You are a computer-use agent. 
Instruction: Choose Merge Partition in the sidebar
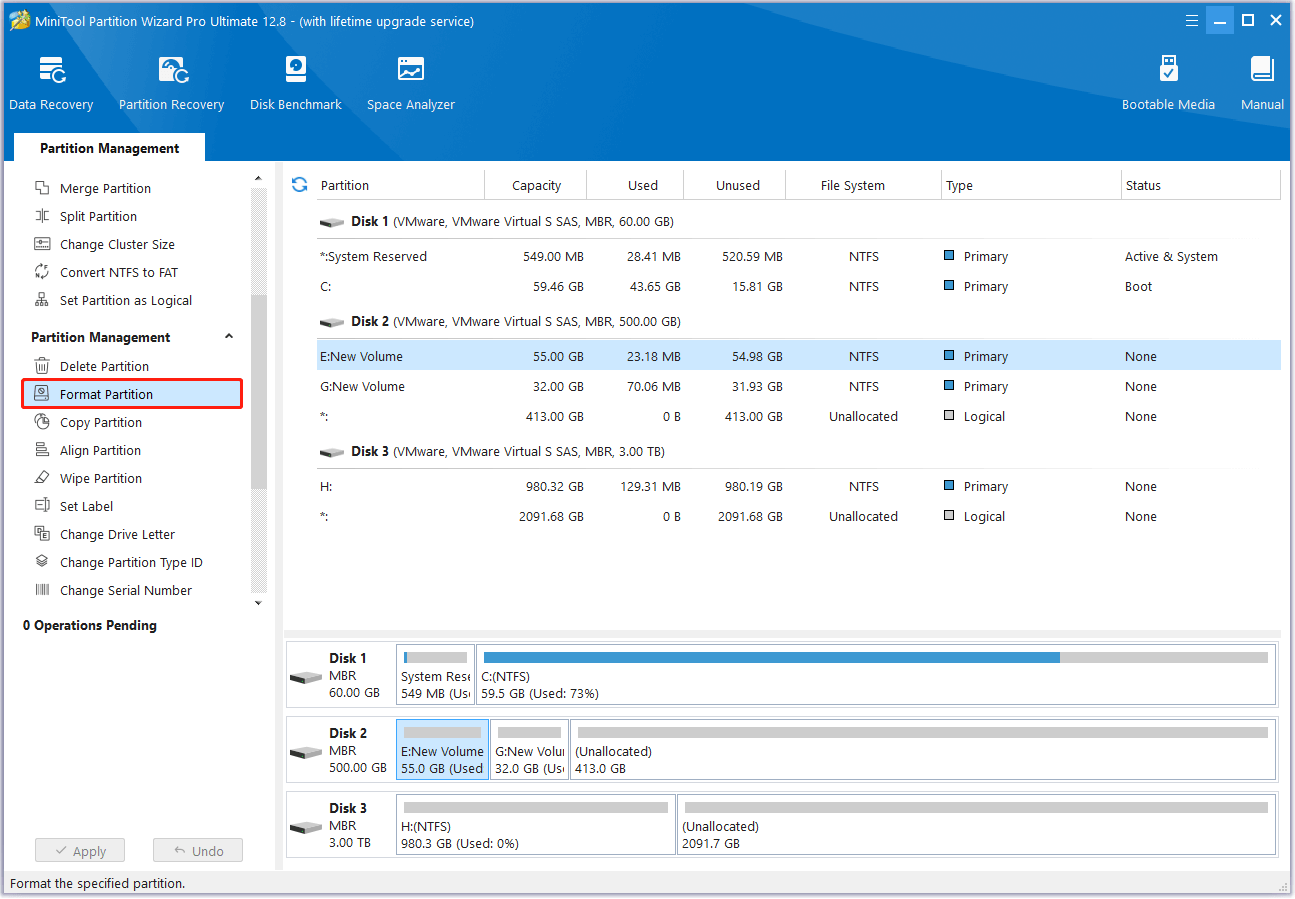[x=105, y=188]
